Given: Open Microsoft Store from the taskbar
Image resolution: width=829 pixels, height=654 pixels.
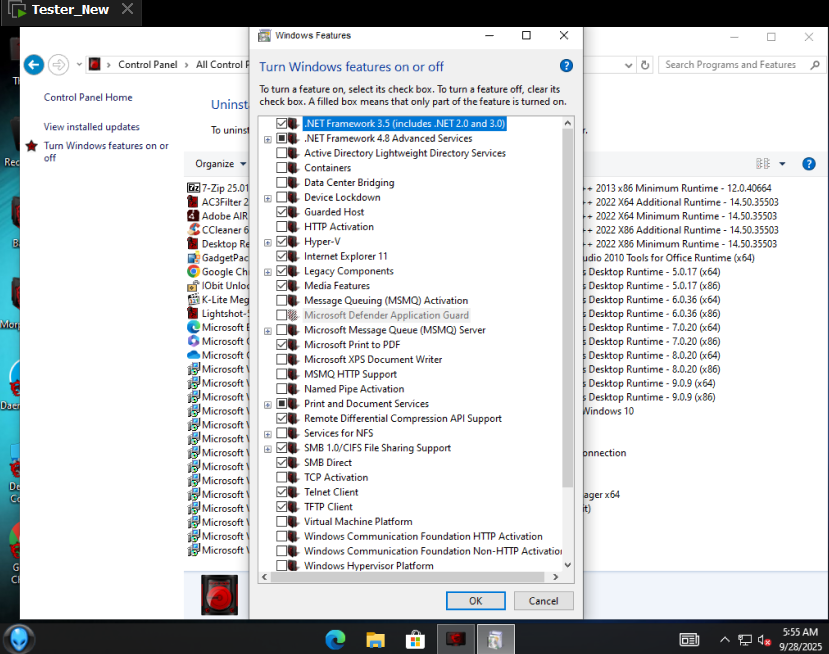Looking at the screenshot, I should coord(415,640).
